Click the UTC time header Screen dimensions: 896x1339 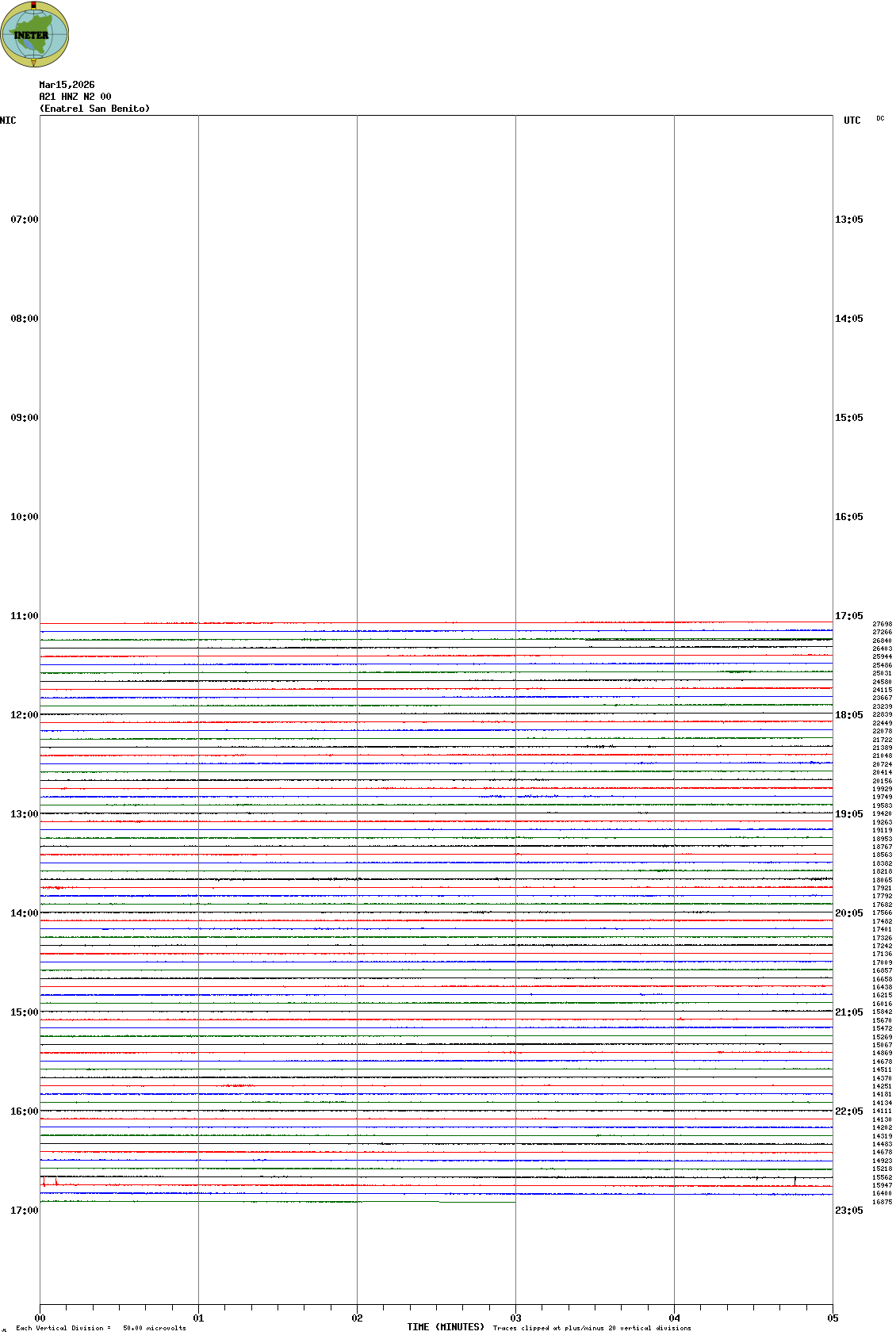pyautogui.click(x=852, y=121)
